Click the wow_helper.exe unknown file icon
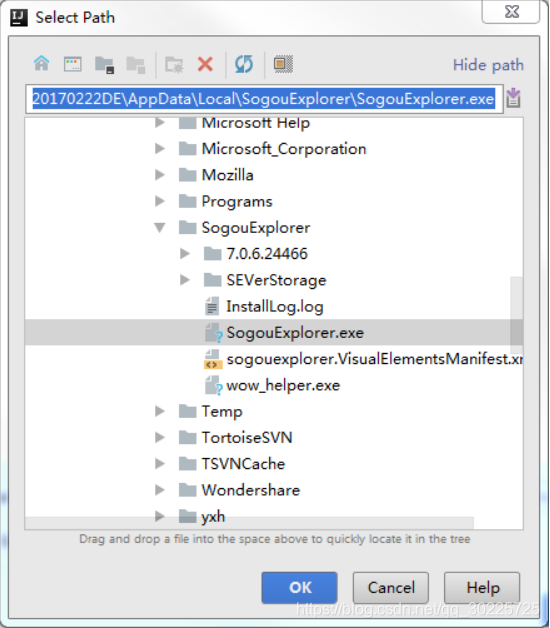 click(213, 385)
